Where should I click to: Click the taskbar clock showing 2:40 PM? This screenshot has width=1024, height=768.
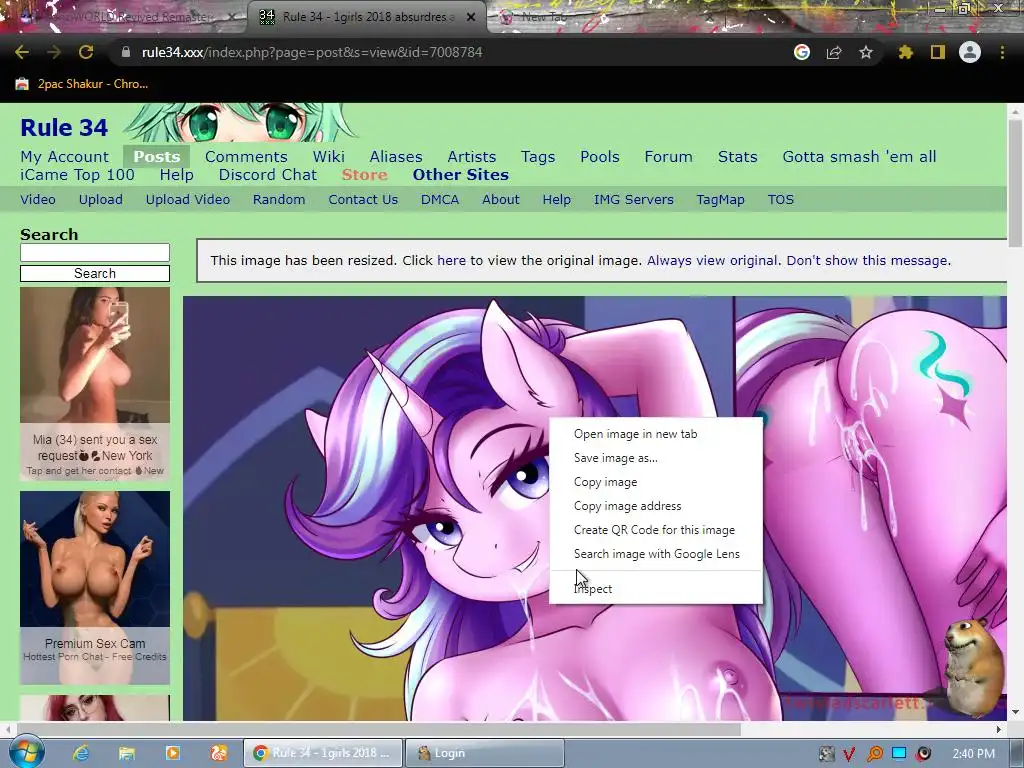[x=973, y=754]
